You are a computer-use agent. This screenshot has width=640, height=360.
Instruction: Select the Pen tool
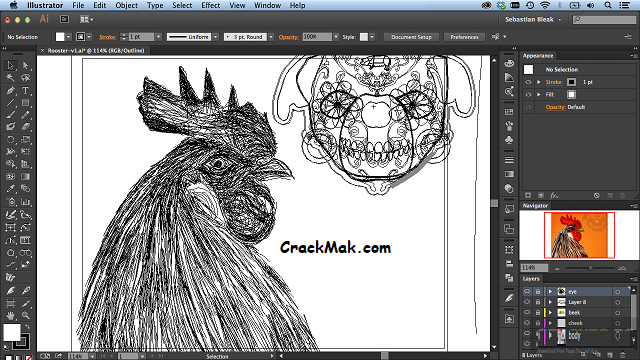tap(11, 90)
